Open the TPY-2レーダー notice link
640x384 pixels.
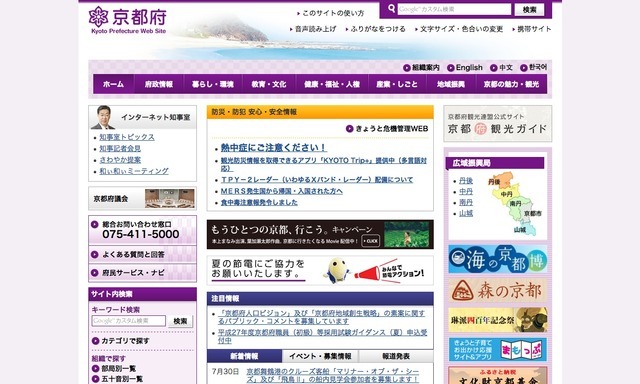pos(317,180)
